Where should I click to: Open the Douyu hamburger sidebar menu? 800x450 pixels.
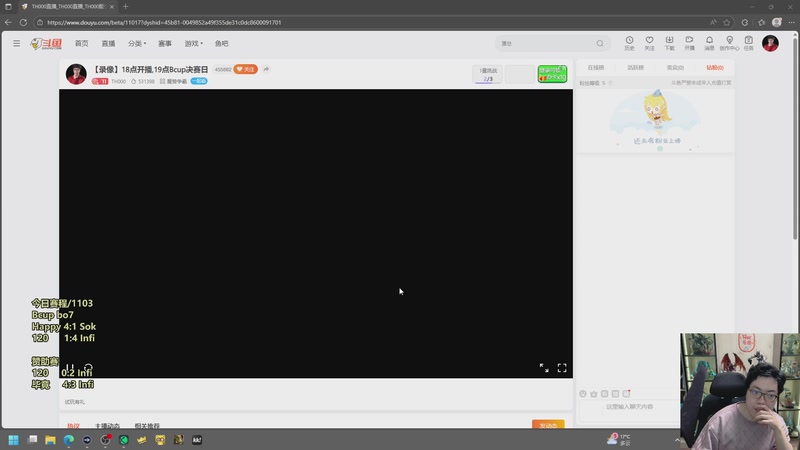(16, 43)
